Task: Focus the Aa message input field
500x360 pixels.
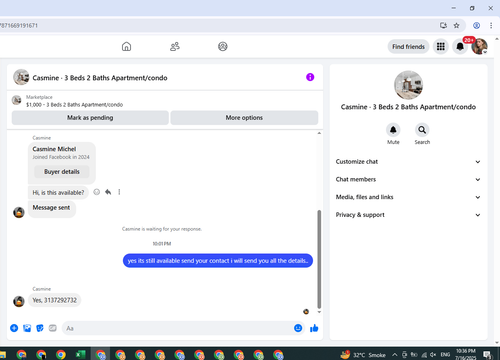Action: pos(177,328)
